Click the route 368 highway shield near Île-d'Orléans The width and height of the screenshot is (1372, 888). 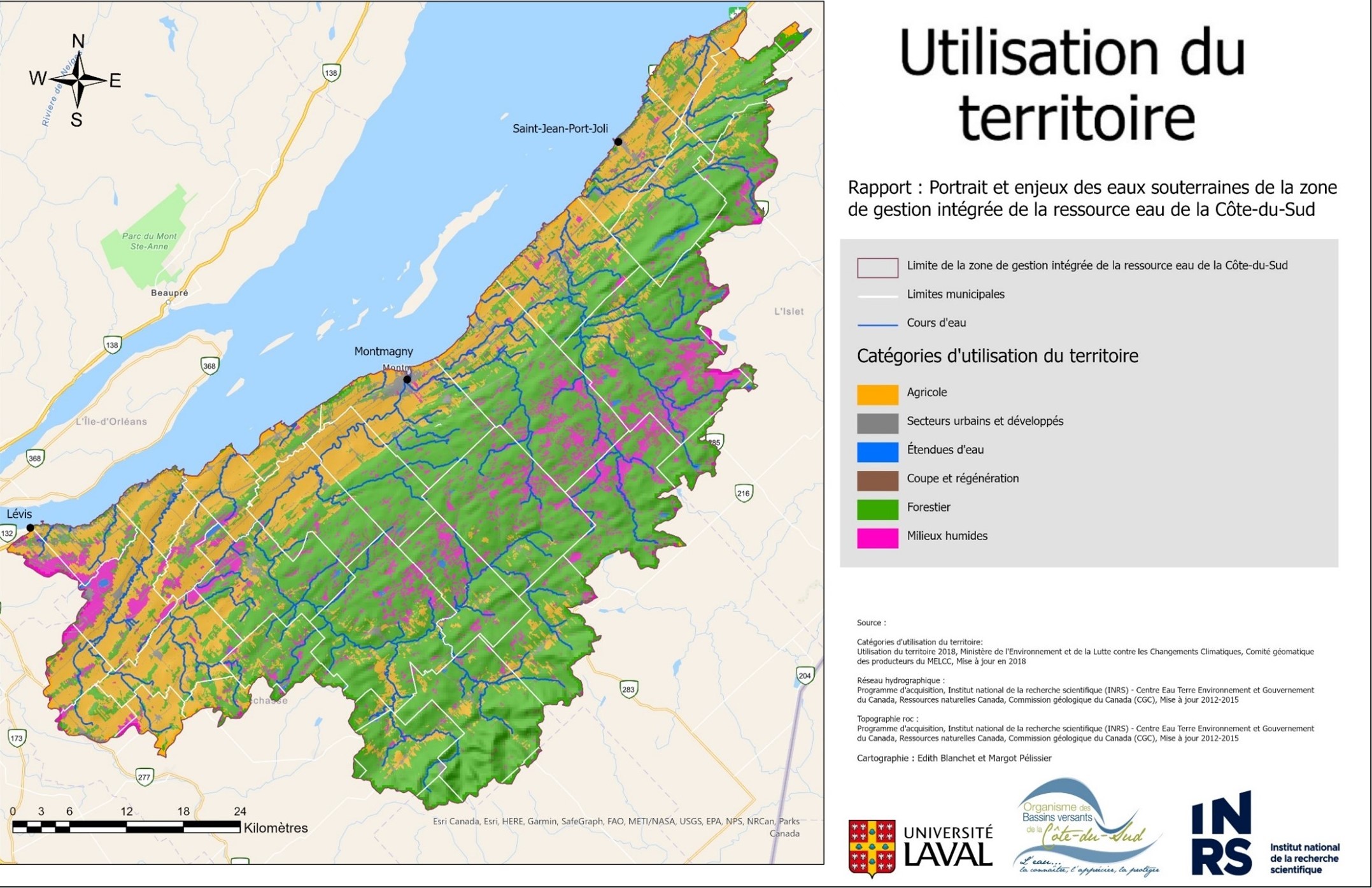click(209, 366)
